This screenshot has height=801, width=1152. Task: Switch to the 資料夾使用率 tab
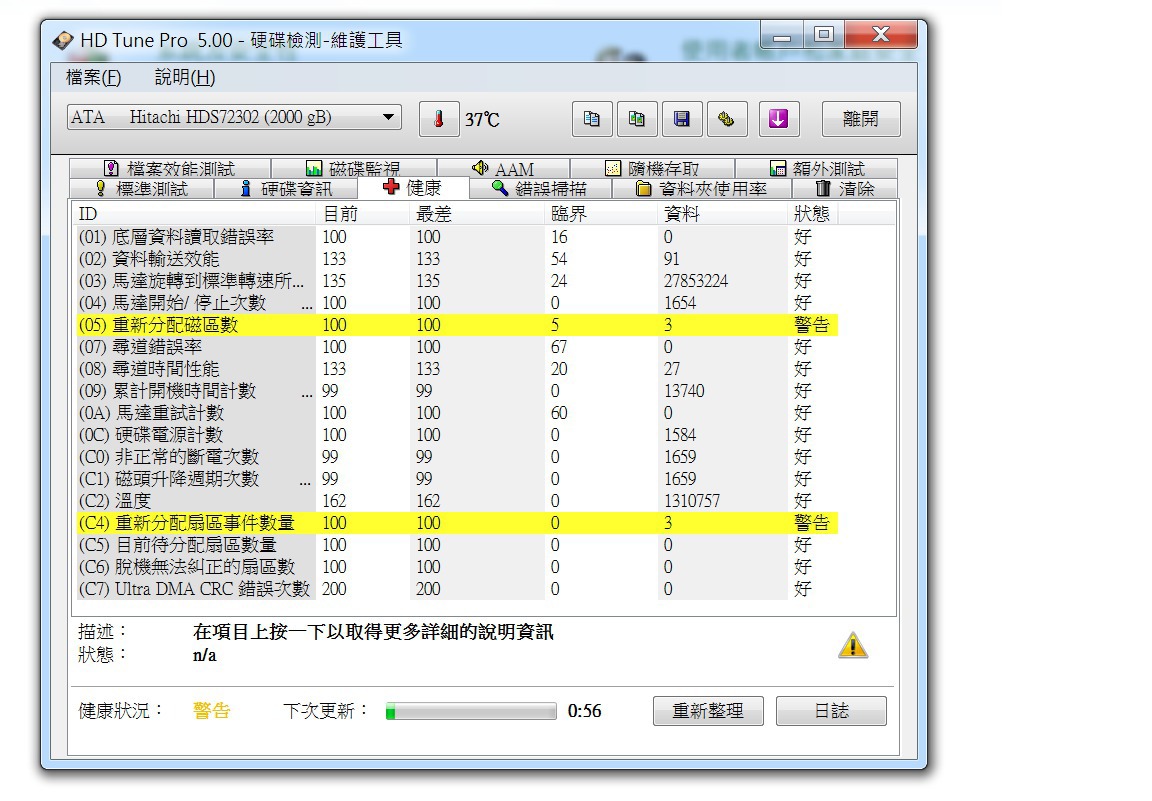[x=702, y=189]
